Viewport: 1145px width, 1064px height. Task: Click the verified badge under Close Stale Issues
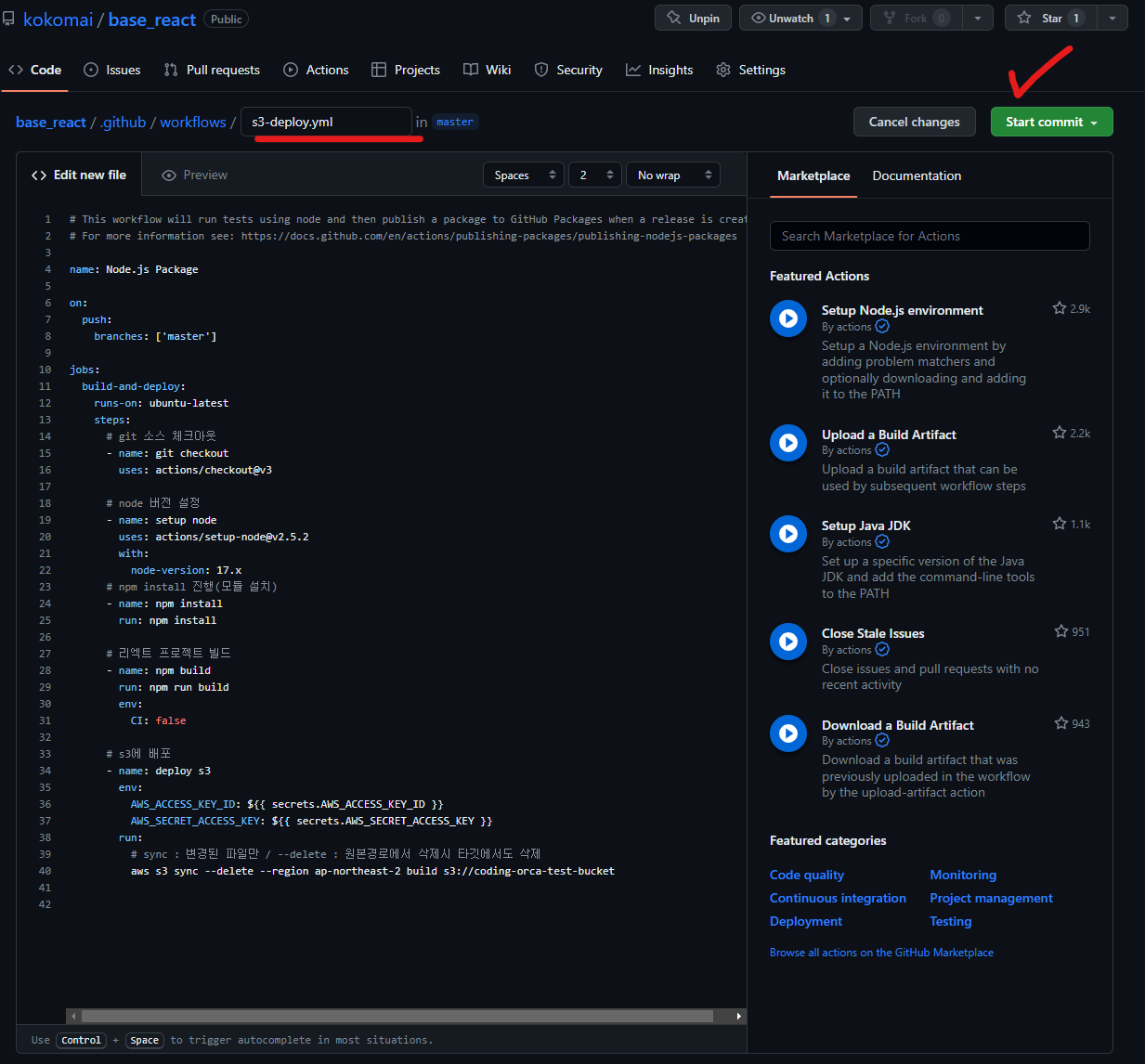click(x=882, y=650)
